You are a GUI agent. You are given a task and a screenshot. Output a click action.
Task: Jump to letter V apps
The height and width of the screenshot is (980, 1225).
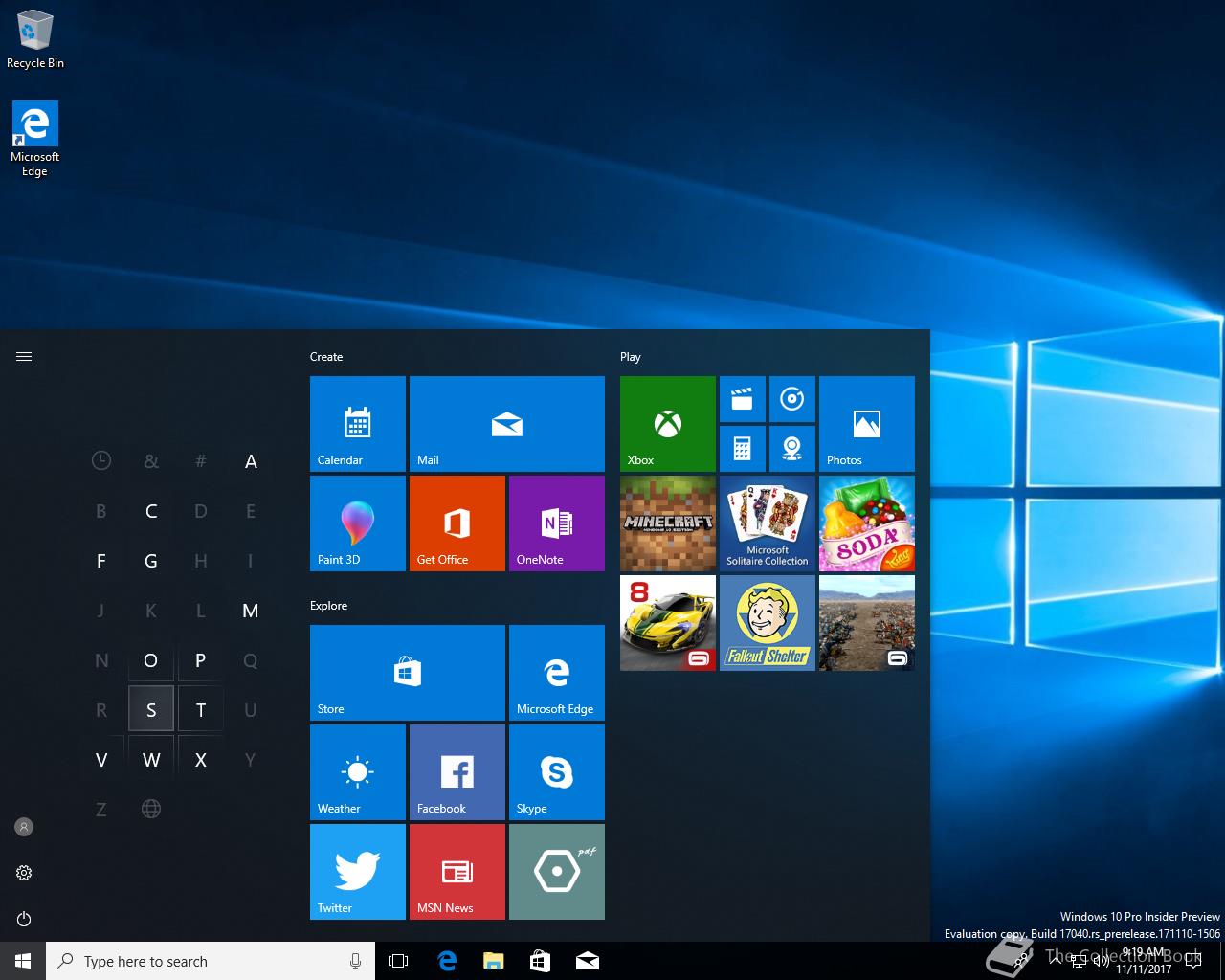101,760
